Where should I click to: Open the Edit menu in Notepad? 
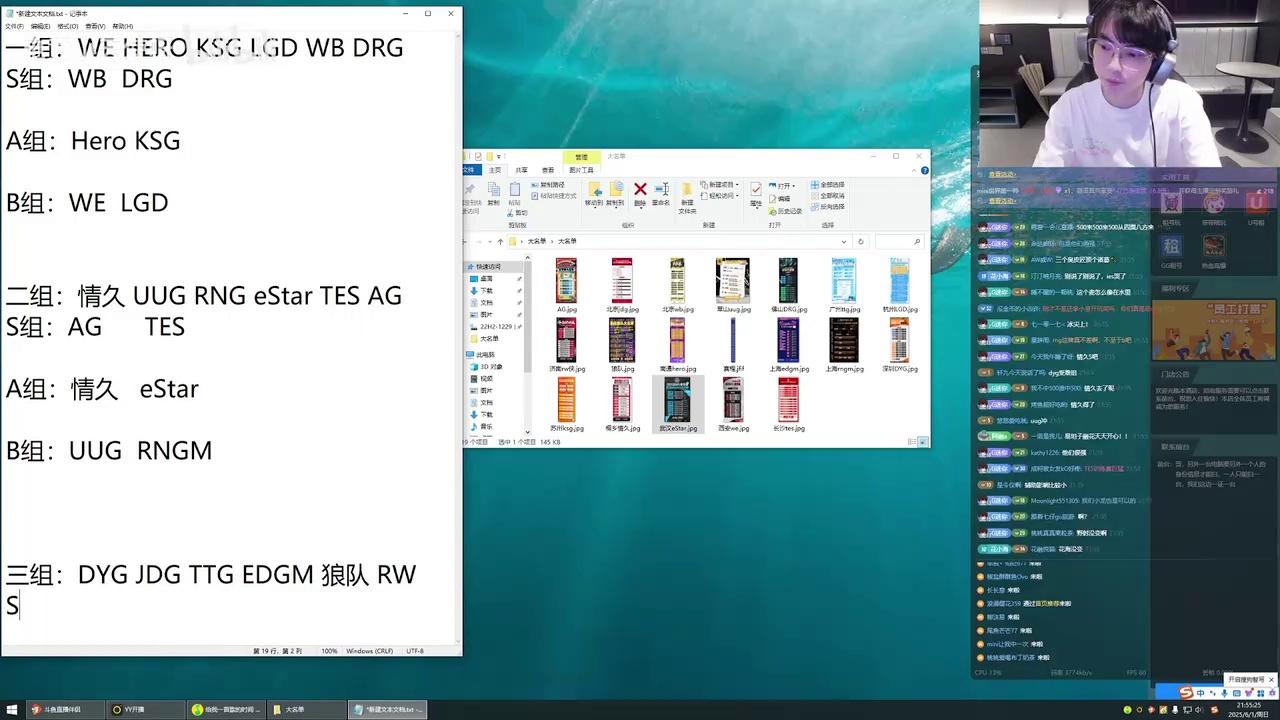[x=41, y=26]
